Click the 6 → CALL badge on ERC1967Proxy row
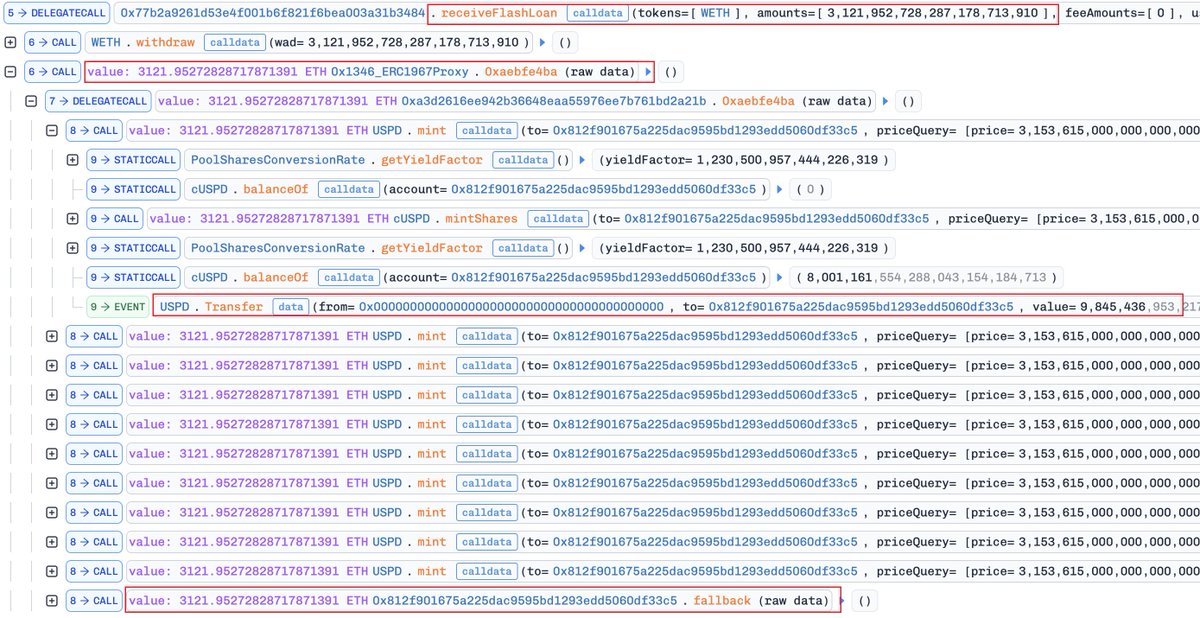 pyautogui.click(x=51, y=72)
